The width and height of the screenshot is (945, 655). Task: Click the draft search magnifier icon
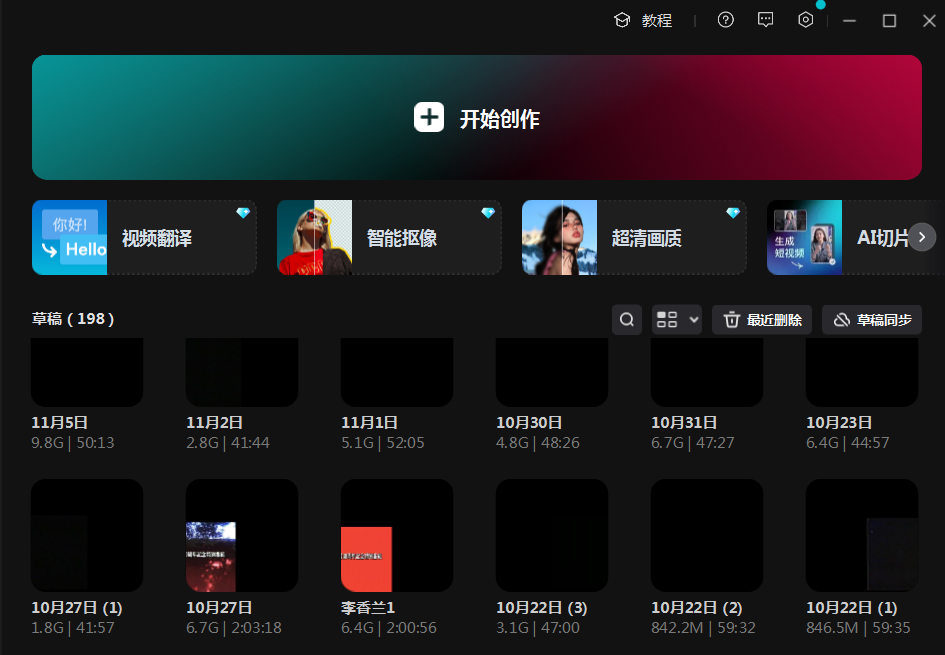pos(627,320)
